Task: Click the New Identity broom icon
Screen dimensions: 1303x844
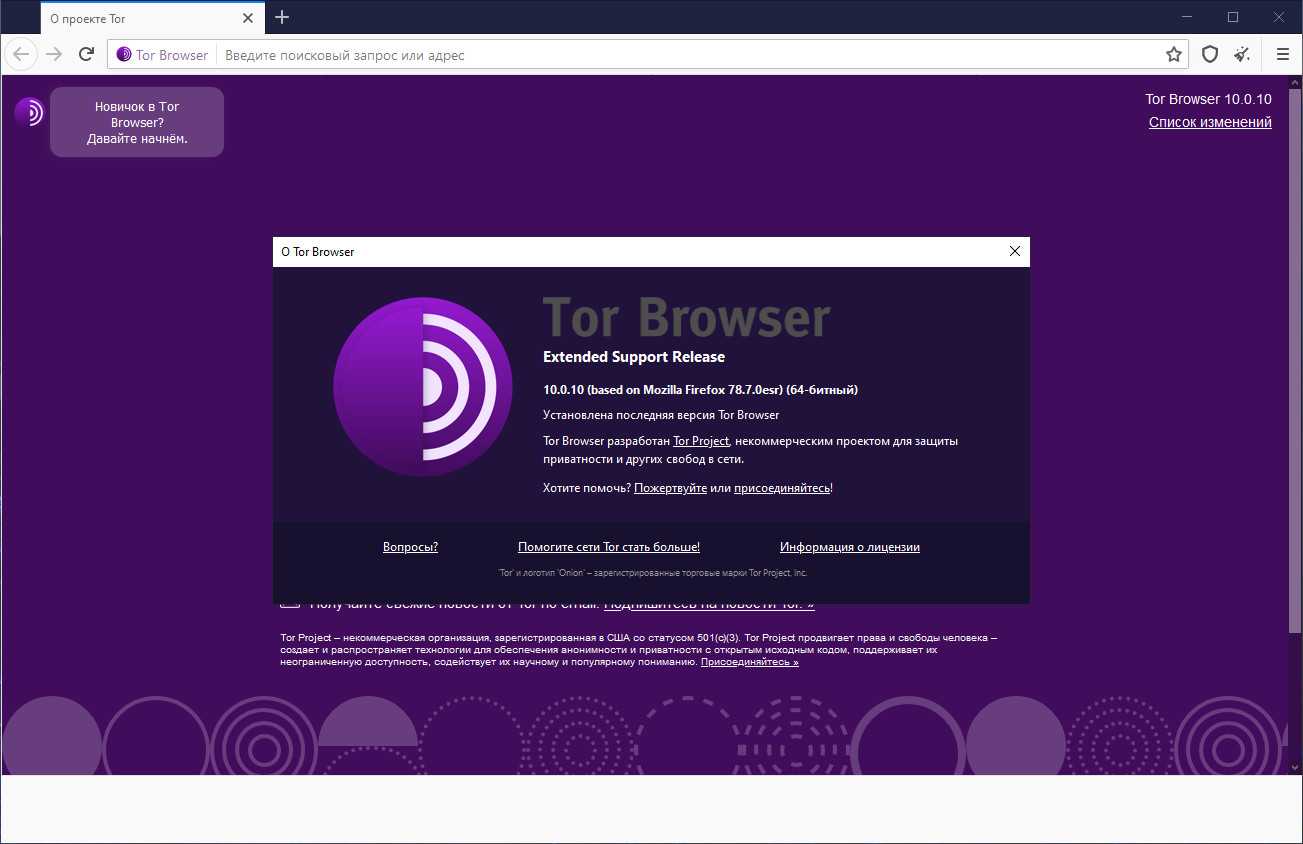Action: pyautogui.click(x=1242, y=55)
